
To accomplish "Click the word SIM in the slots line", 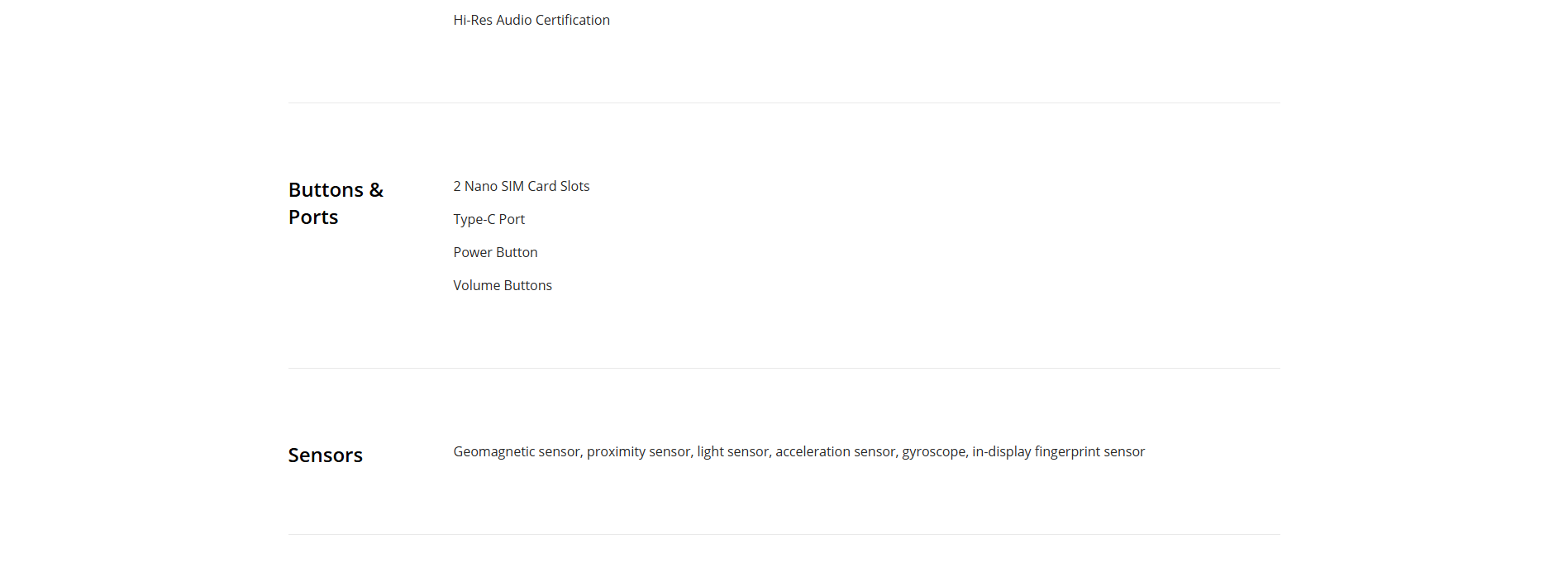I will [x=512, y=186].
